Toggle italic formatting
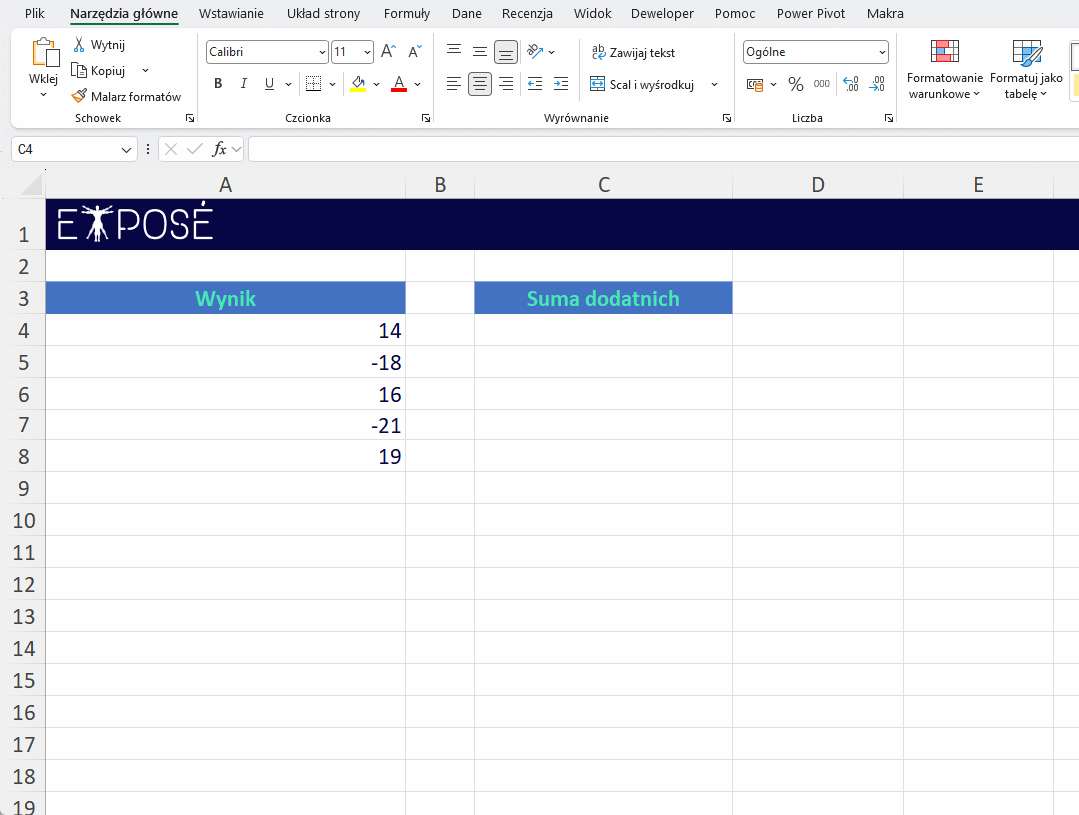The image size is (1079, 815). (243, 84)
